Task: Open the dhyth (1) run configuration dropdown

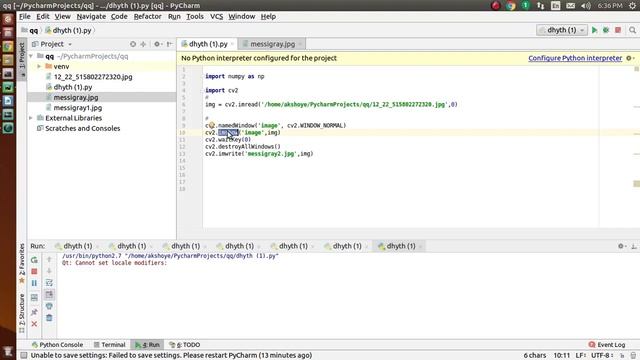Action: [562, 30]
